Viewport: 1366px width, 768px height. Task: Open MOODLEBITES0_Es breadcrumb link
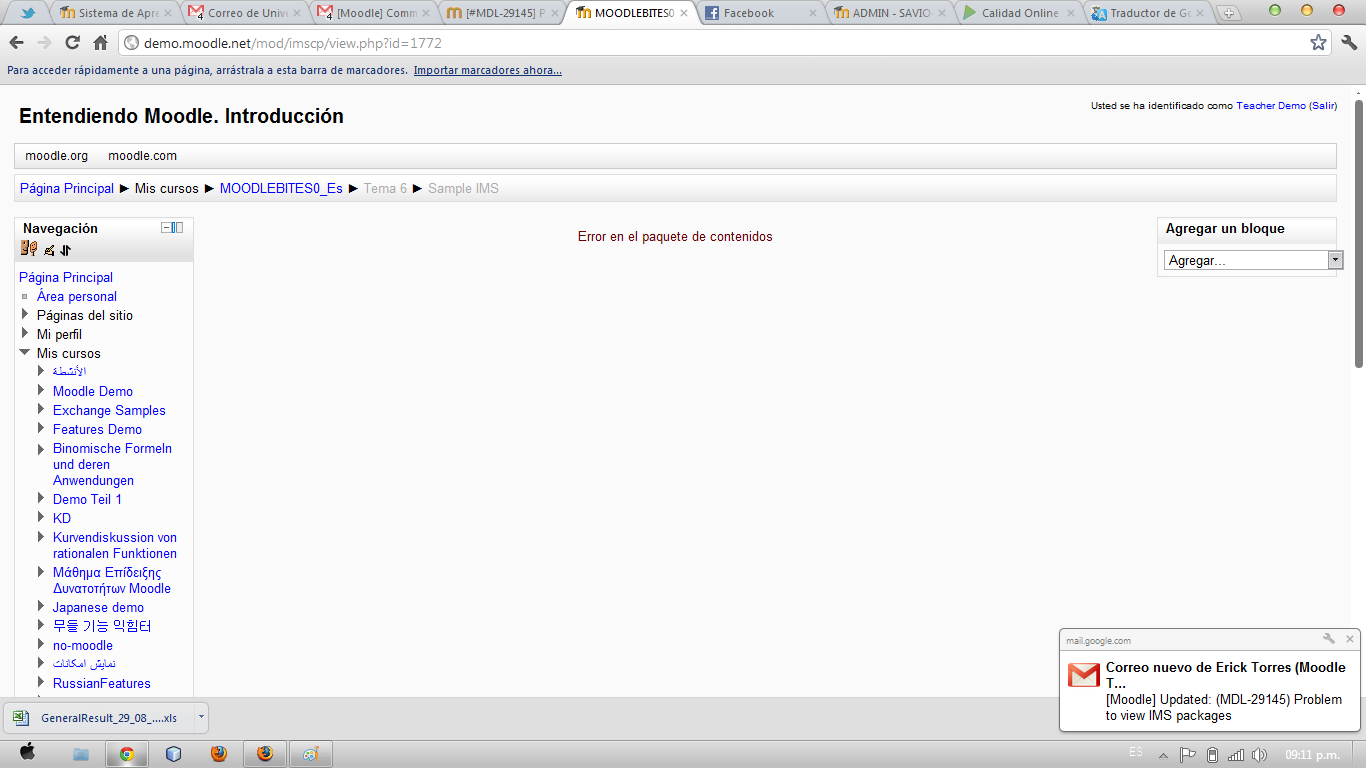281,188
